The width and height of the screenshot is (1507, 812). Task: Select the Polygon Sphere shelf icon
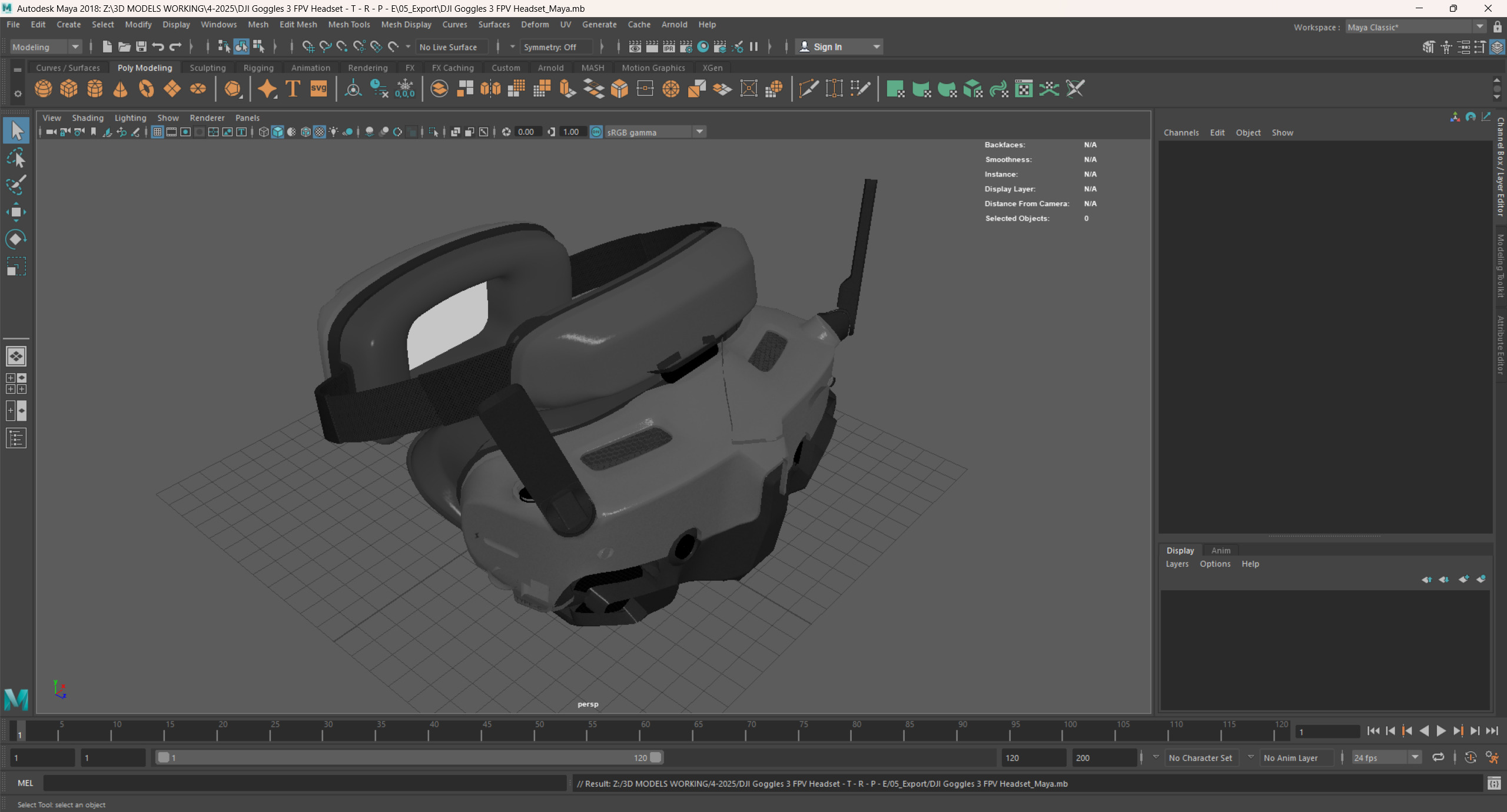point(43,89)
